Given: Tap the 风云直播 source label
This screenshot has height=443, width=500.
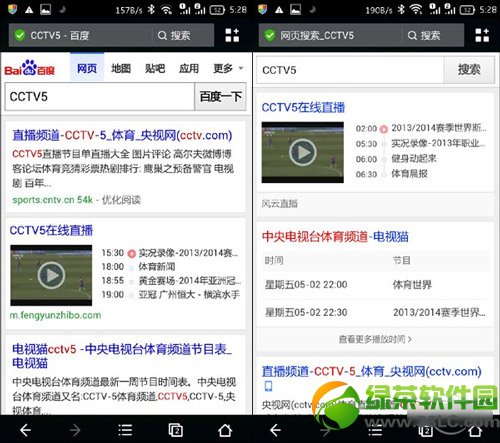Looking at the screenshot, I should click(279, 204).
